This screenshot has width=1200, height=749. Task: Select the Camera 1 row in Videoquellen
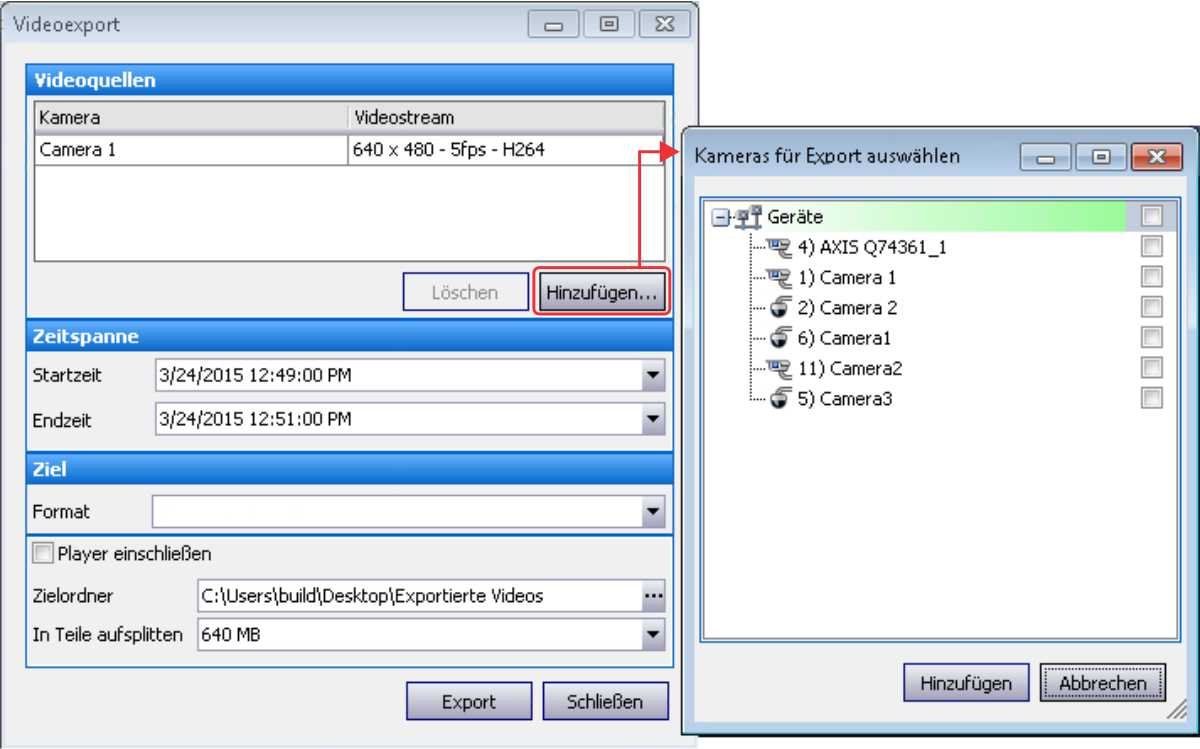(349, 151)
